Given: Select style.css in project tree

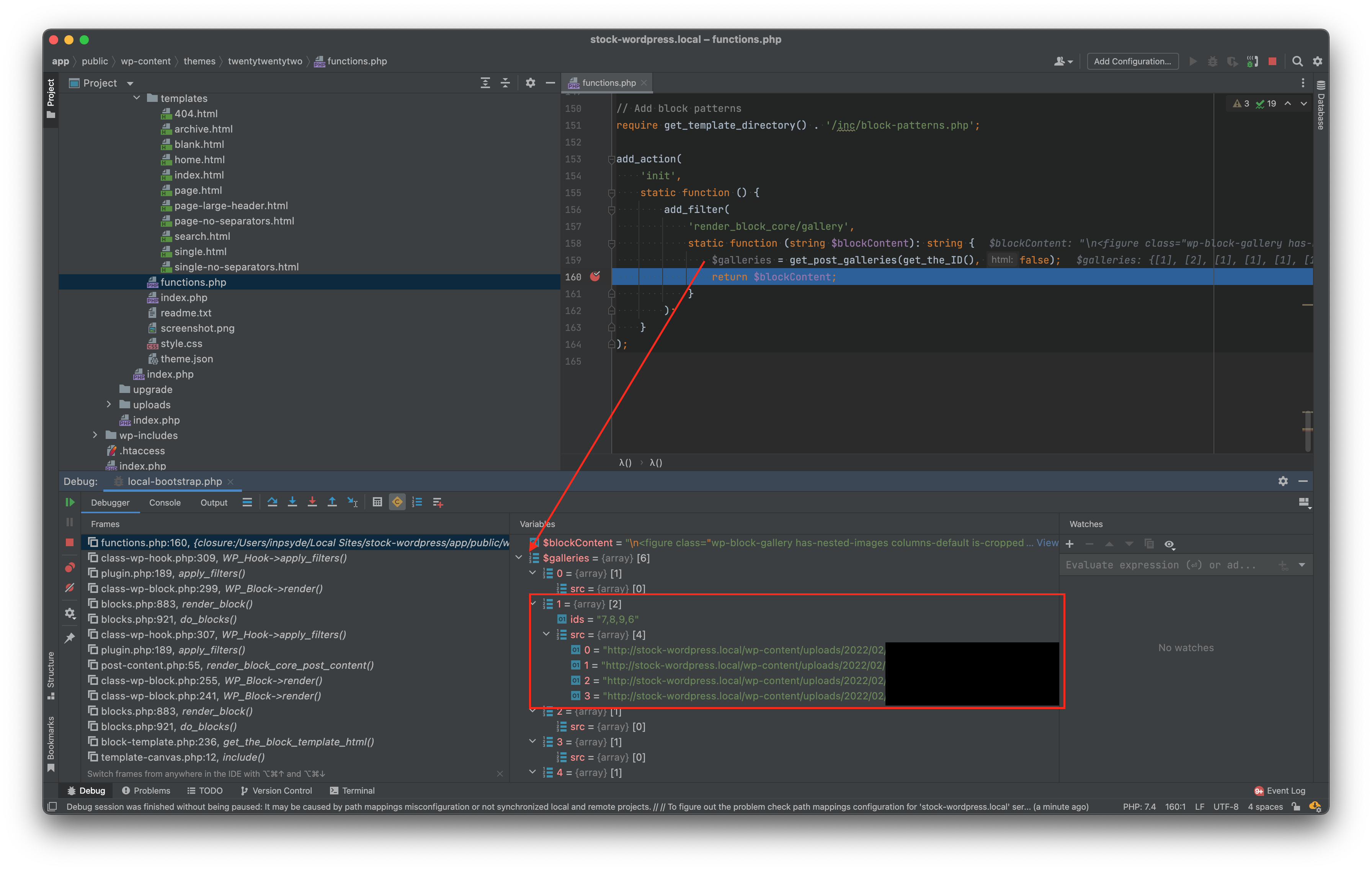Looking at the screenshot, I should [181, 343].
